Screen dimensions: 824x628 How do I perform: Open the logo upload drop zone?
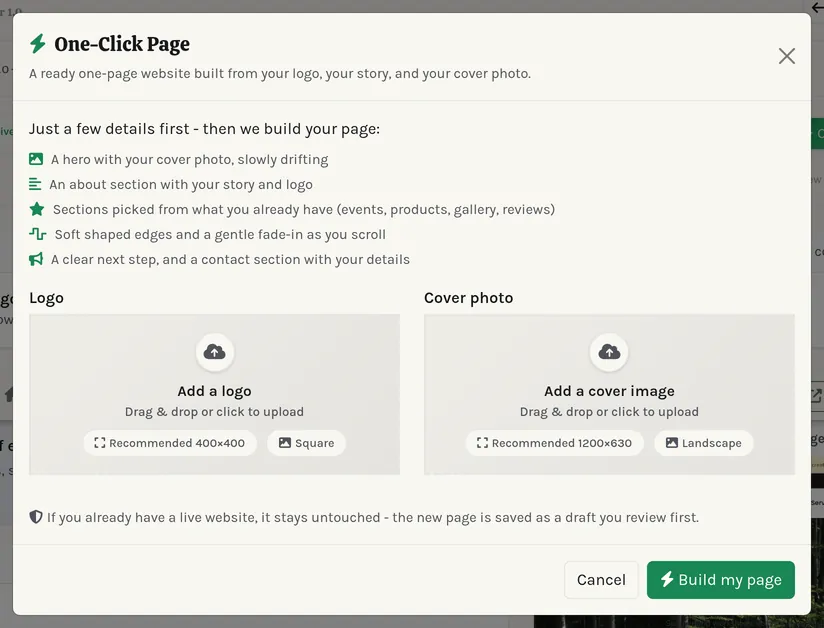214,394
